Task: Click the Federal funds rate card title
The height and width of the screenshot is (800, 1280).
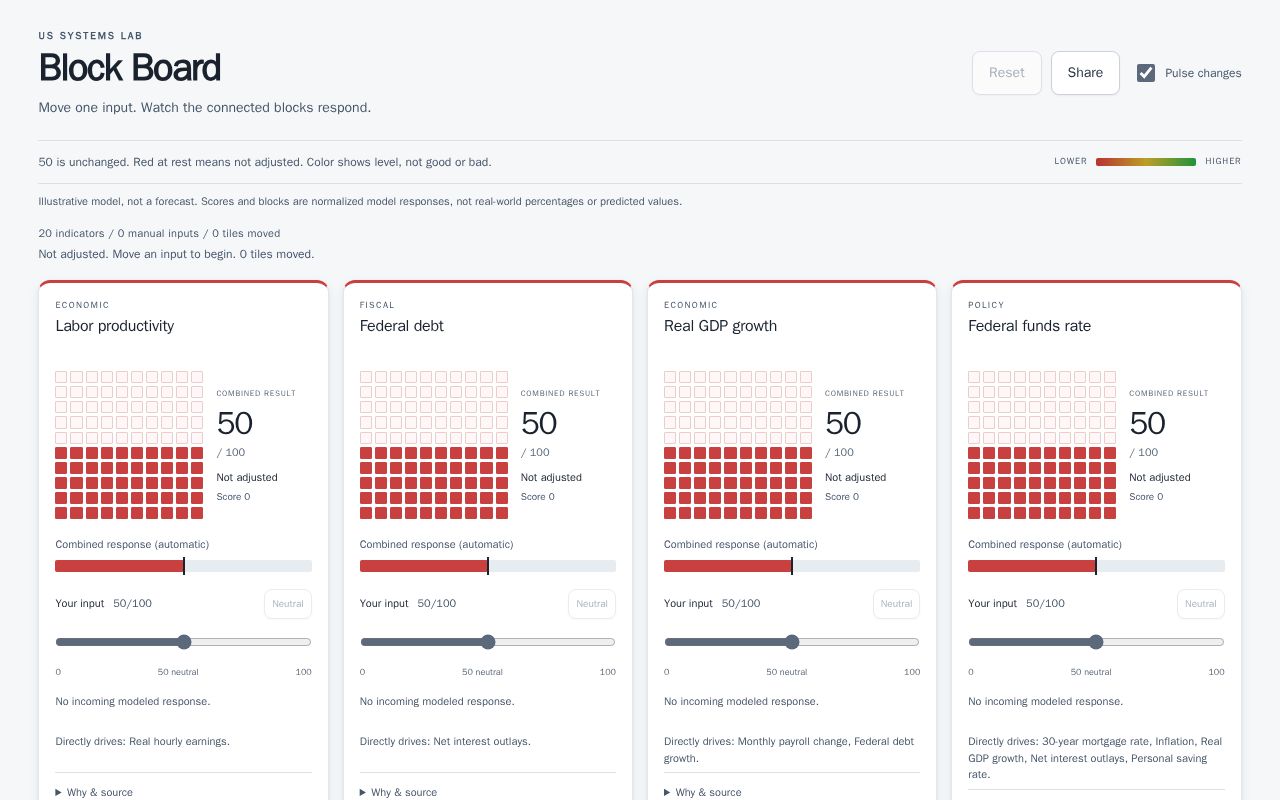Action: click(1029, 326)
